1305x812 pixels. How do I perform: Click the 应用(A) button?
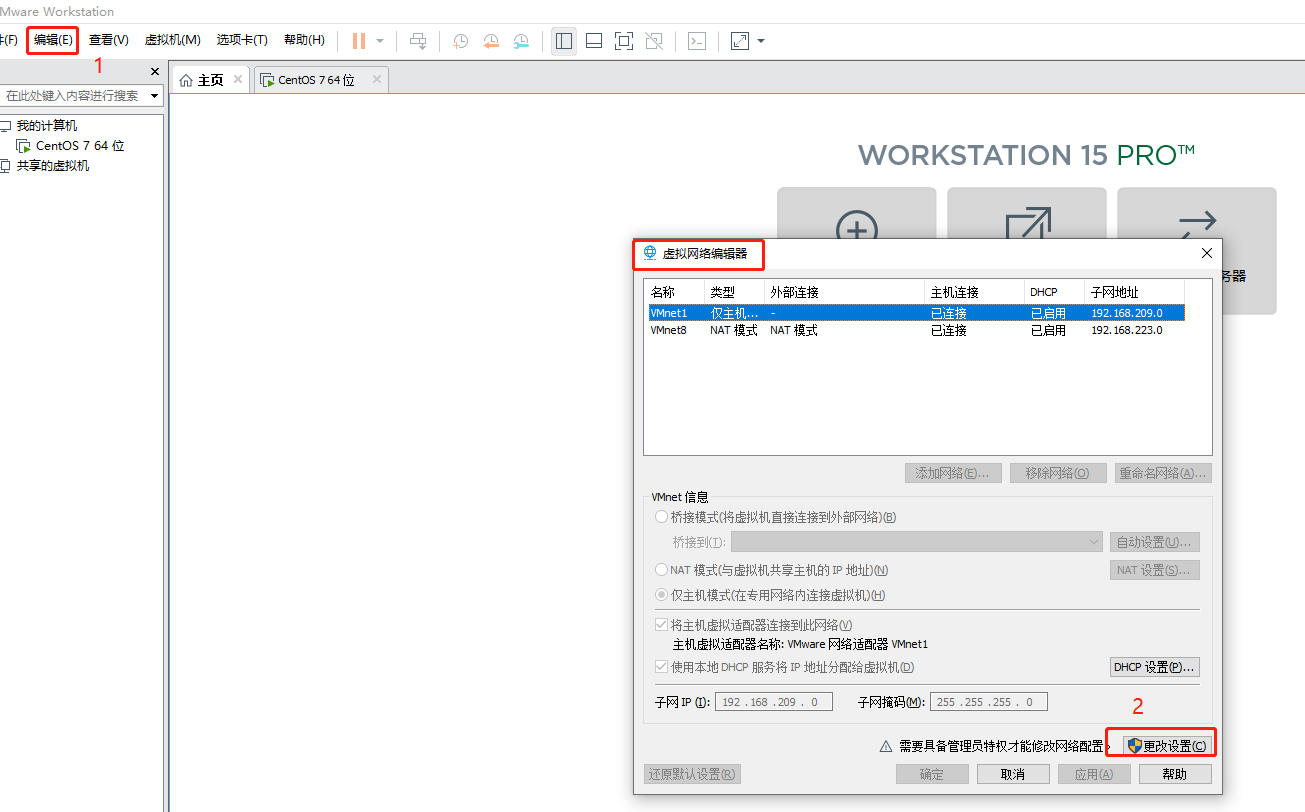[1094, 774]
